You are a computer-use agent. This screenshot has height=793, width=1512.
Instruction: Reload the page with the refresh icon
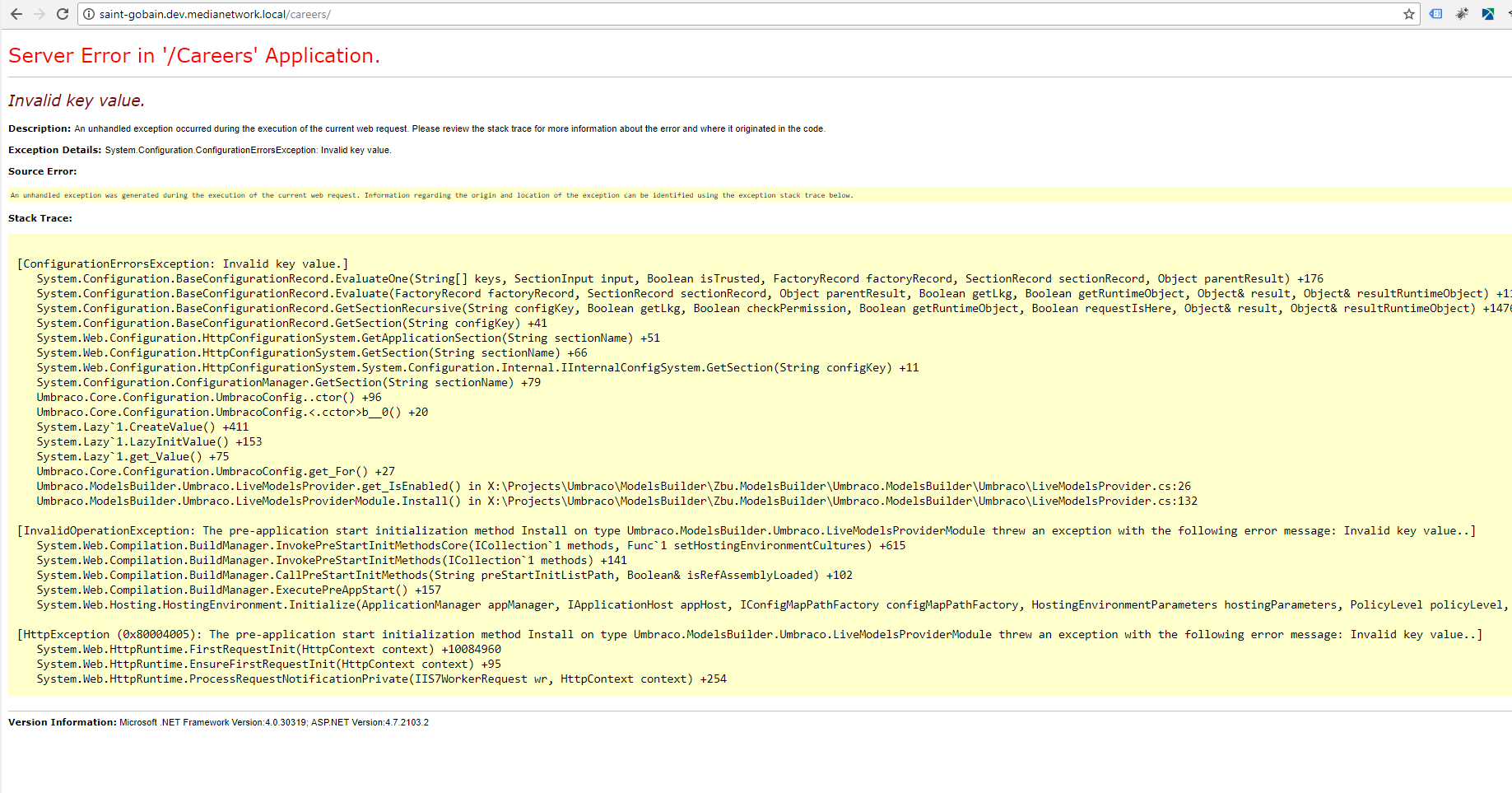(x=63, y=14)
